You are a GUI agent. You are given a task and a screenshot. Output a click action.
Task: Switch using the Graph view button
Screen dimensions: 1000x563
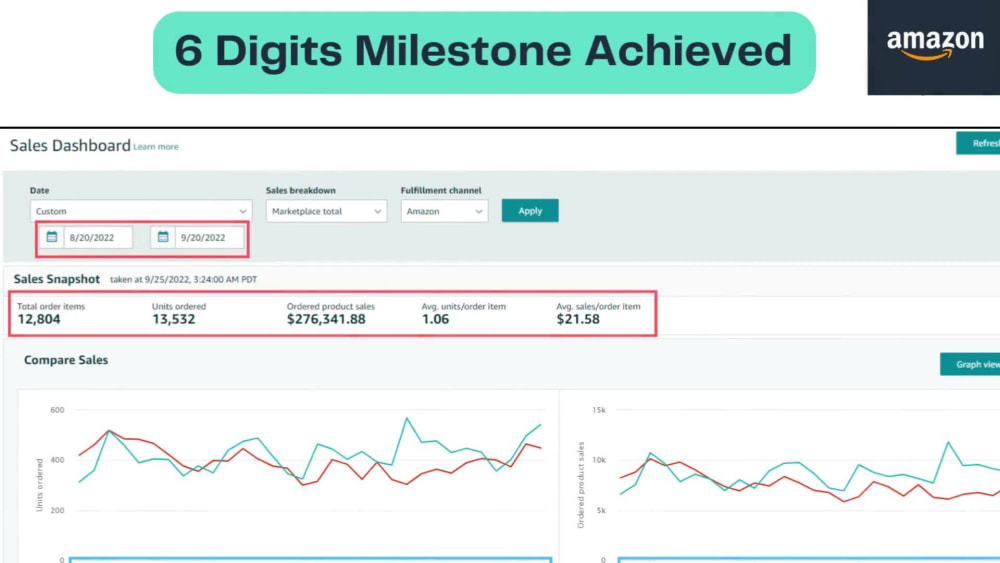click(970, 364)
